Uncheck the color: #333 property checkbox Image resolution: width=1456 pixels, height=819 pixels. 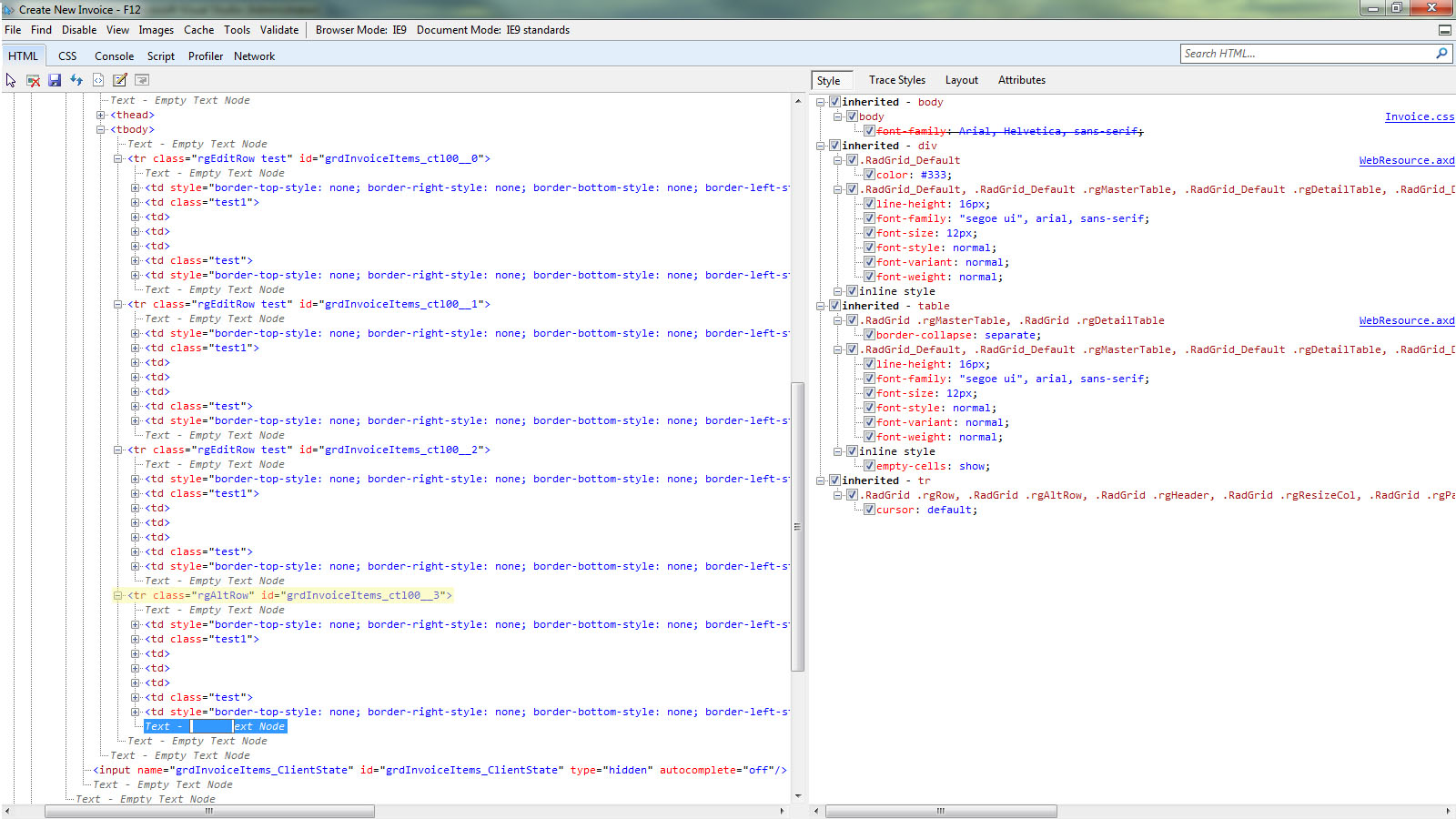(869, 175)
